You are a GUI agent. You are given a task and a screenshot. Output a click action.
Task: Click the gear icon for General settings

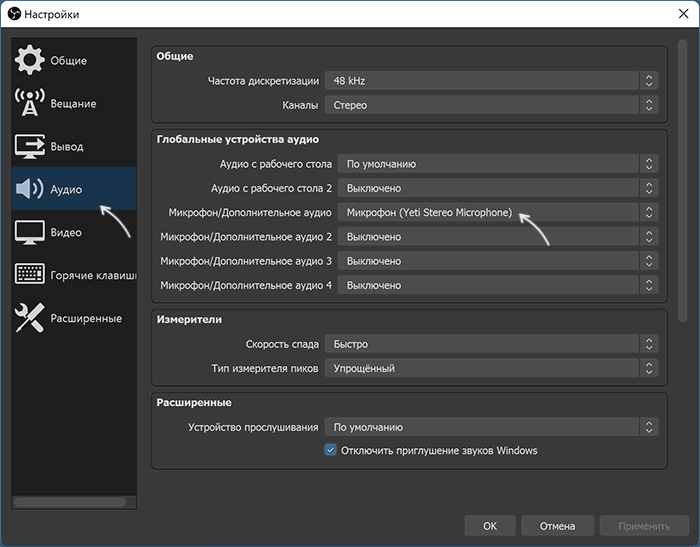pos(30,60)
